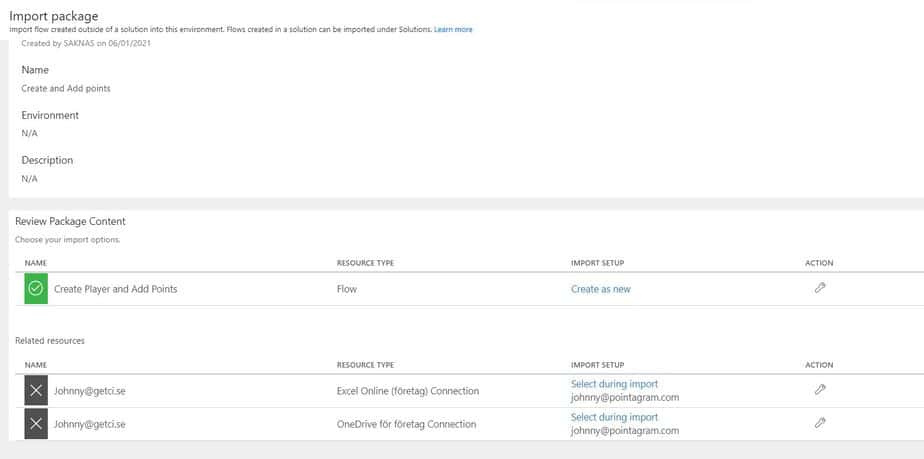The image size is (924, 459).
Task: Click X status icon for OneDrive row
Action: click(x=36, y=424)
